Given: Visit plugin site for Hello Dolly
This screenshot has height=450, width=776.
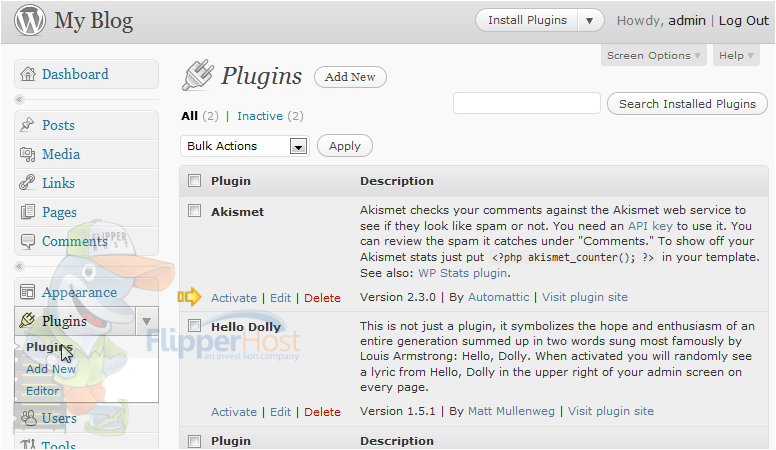Looking at the screenshot, I should (611, 411).
